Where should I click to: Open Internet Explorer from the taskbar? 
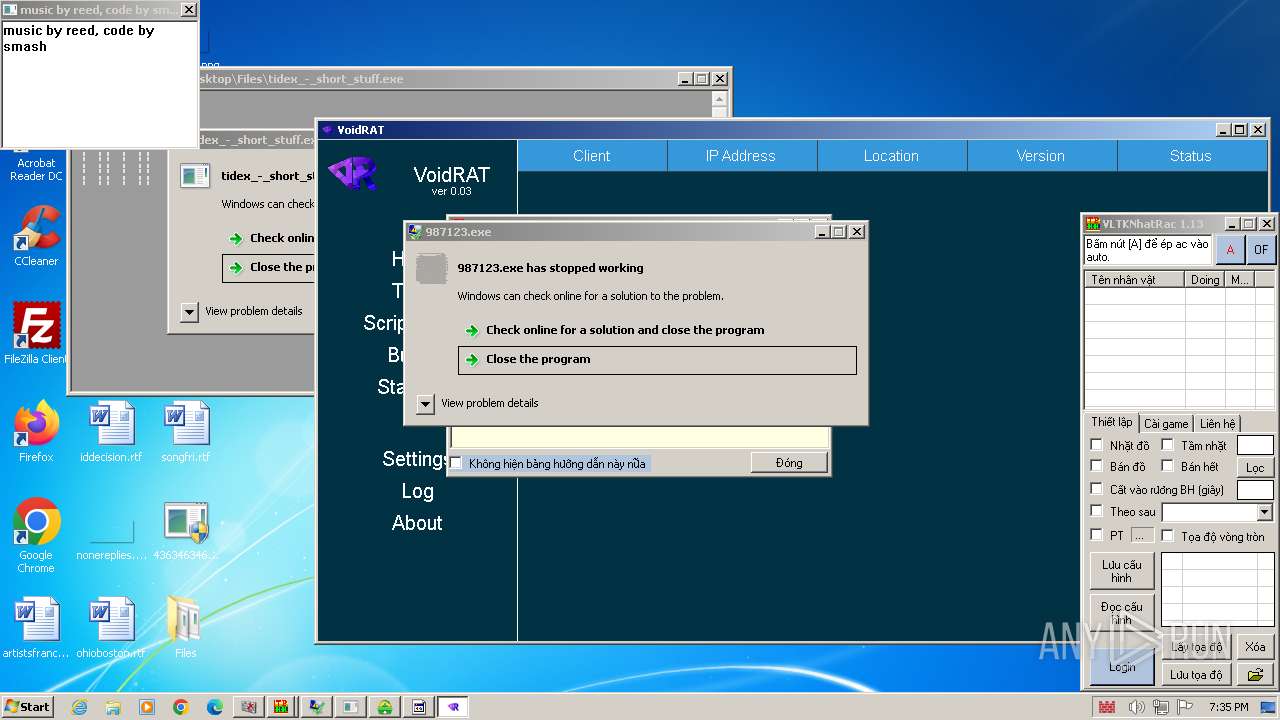79,707
